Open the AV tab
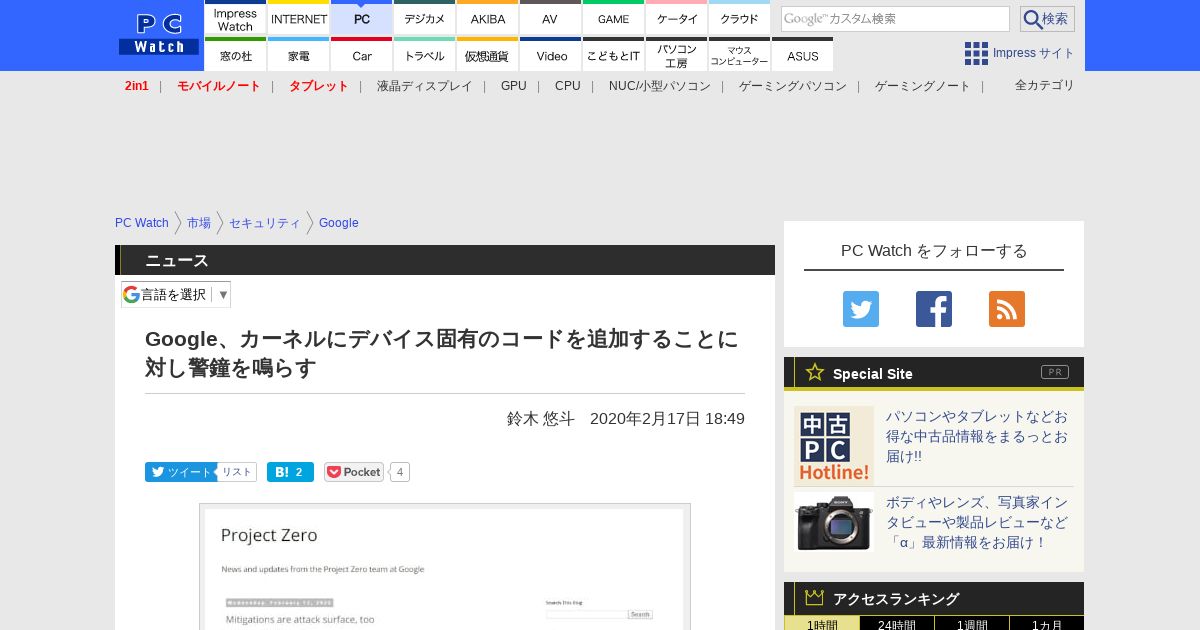 click(x=551, y=18)
